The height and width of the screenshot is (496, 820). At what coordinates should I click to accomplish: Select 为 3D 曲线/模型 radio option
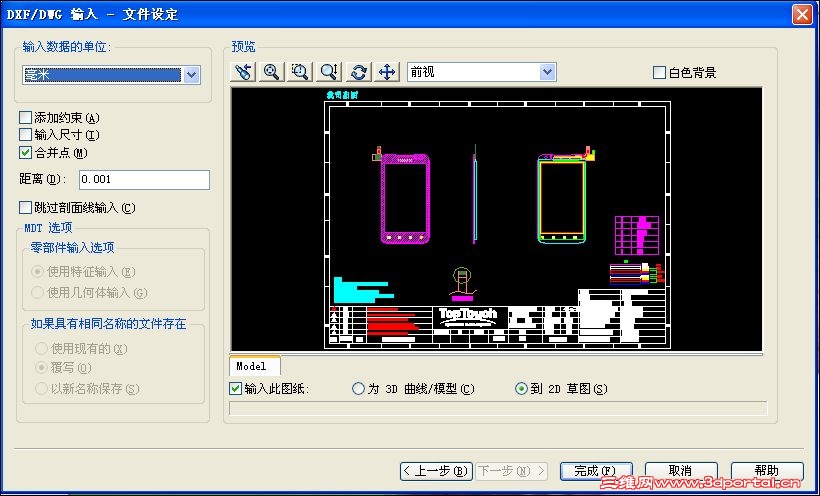(358, 388)
